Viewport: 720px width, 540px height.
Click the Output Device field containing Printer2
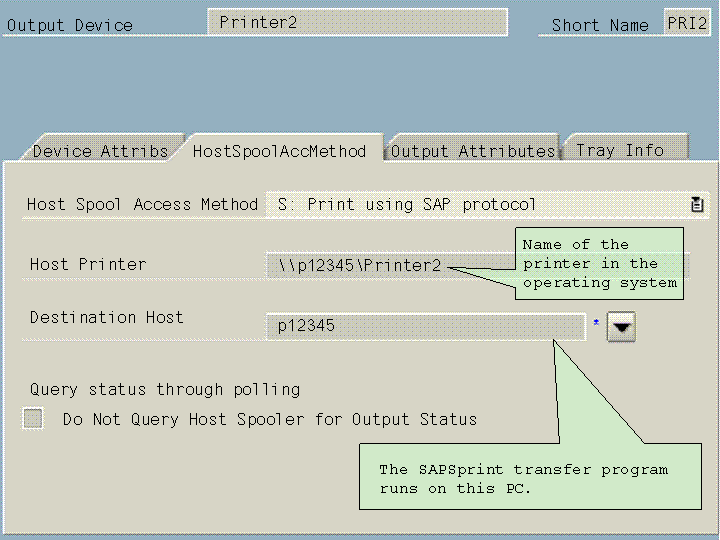357,22
